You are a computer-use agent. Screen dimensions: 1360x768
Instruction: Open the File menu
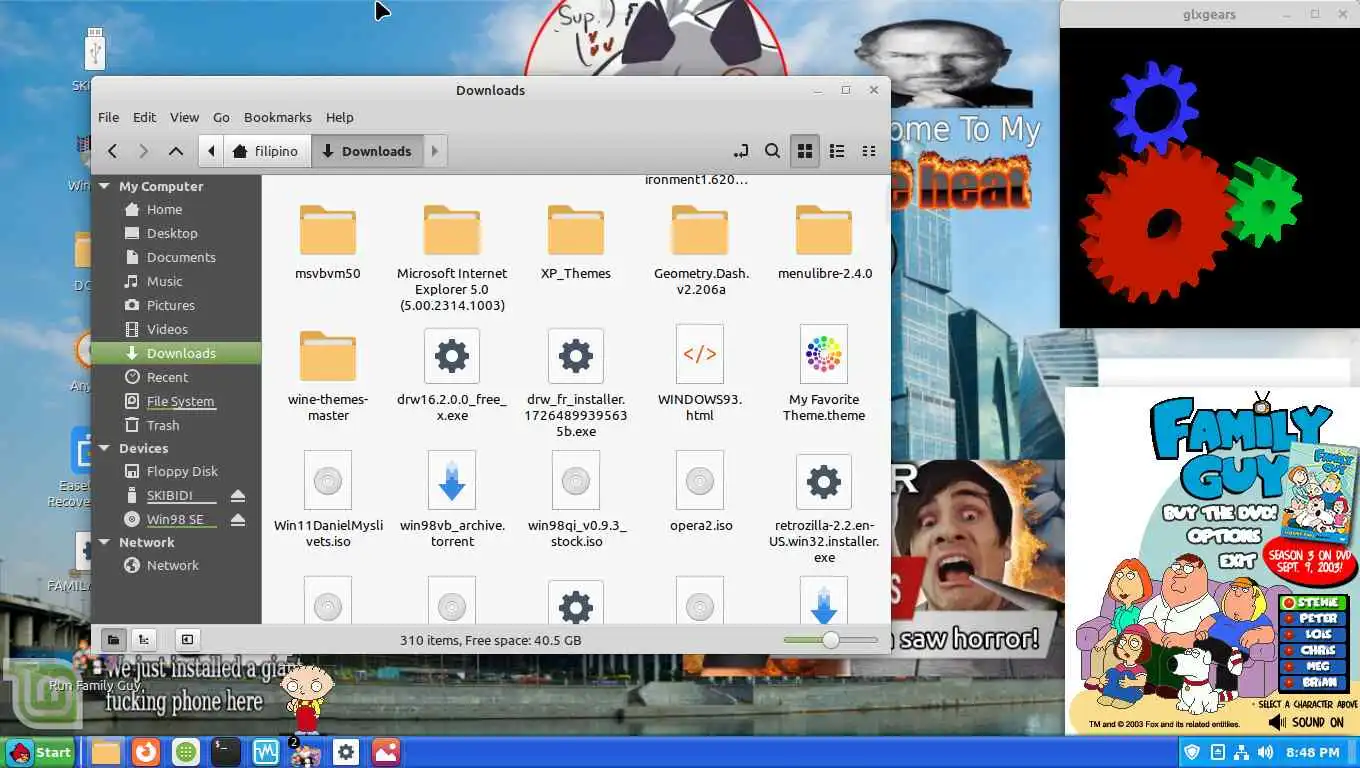tap(108, 117)
